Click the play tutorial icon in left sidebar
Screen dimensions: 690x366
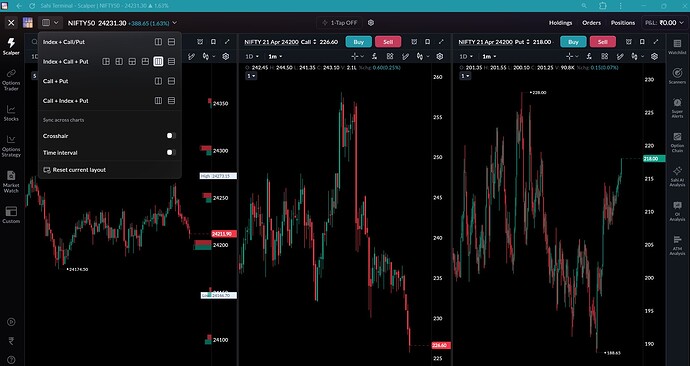click(11, 322)
